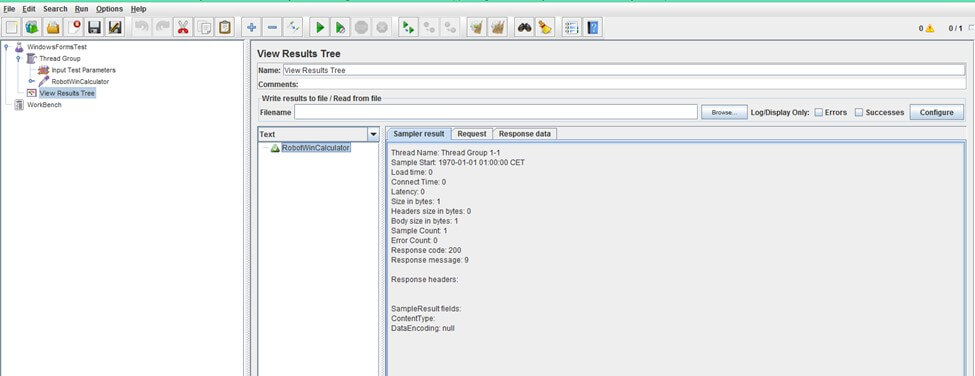Click the grey Stop test icon
975x376 pixels.
[361, 27]
